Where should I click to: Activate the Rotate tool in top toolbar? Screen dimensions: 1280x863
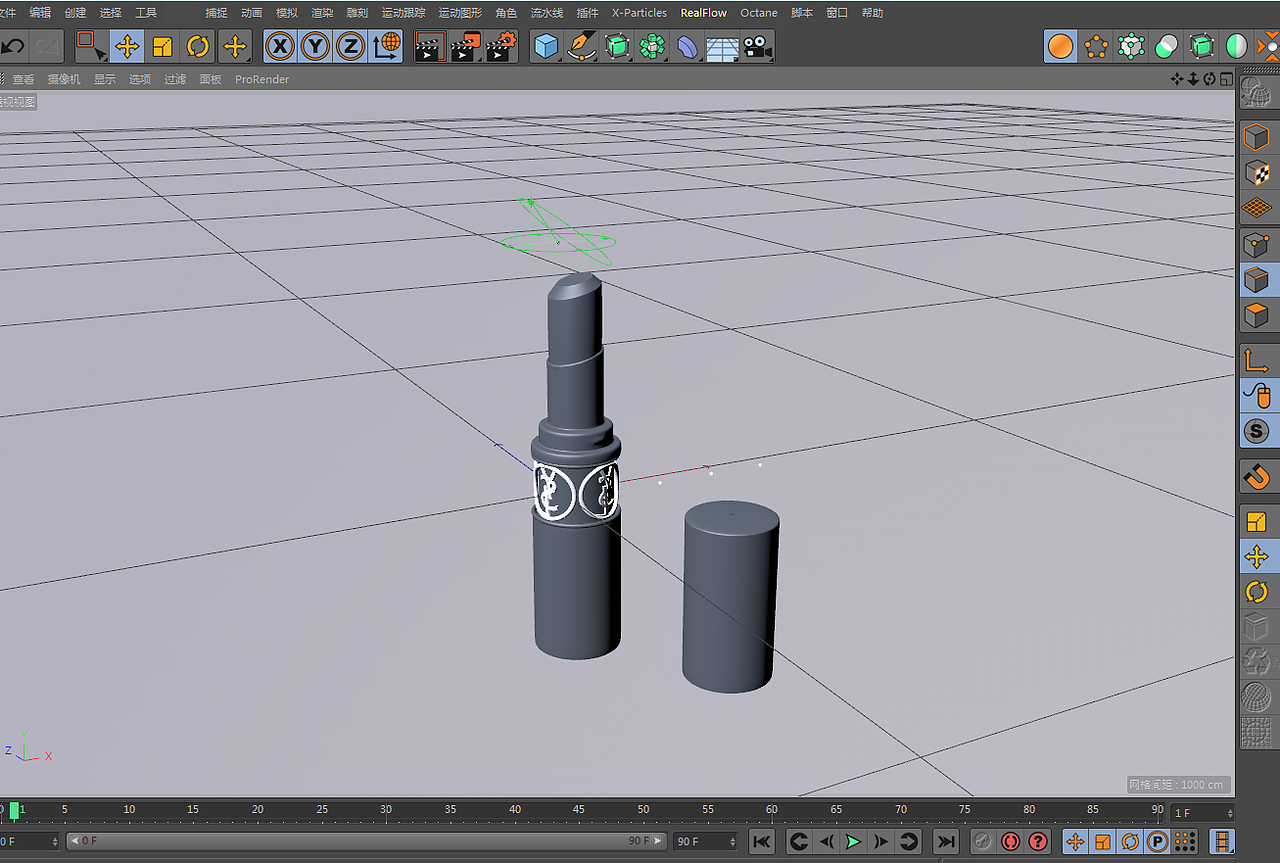pos(198,46)
